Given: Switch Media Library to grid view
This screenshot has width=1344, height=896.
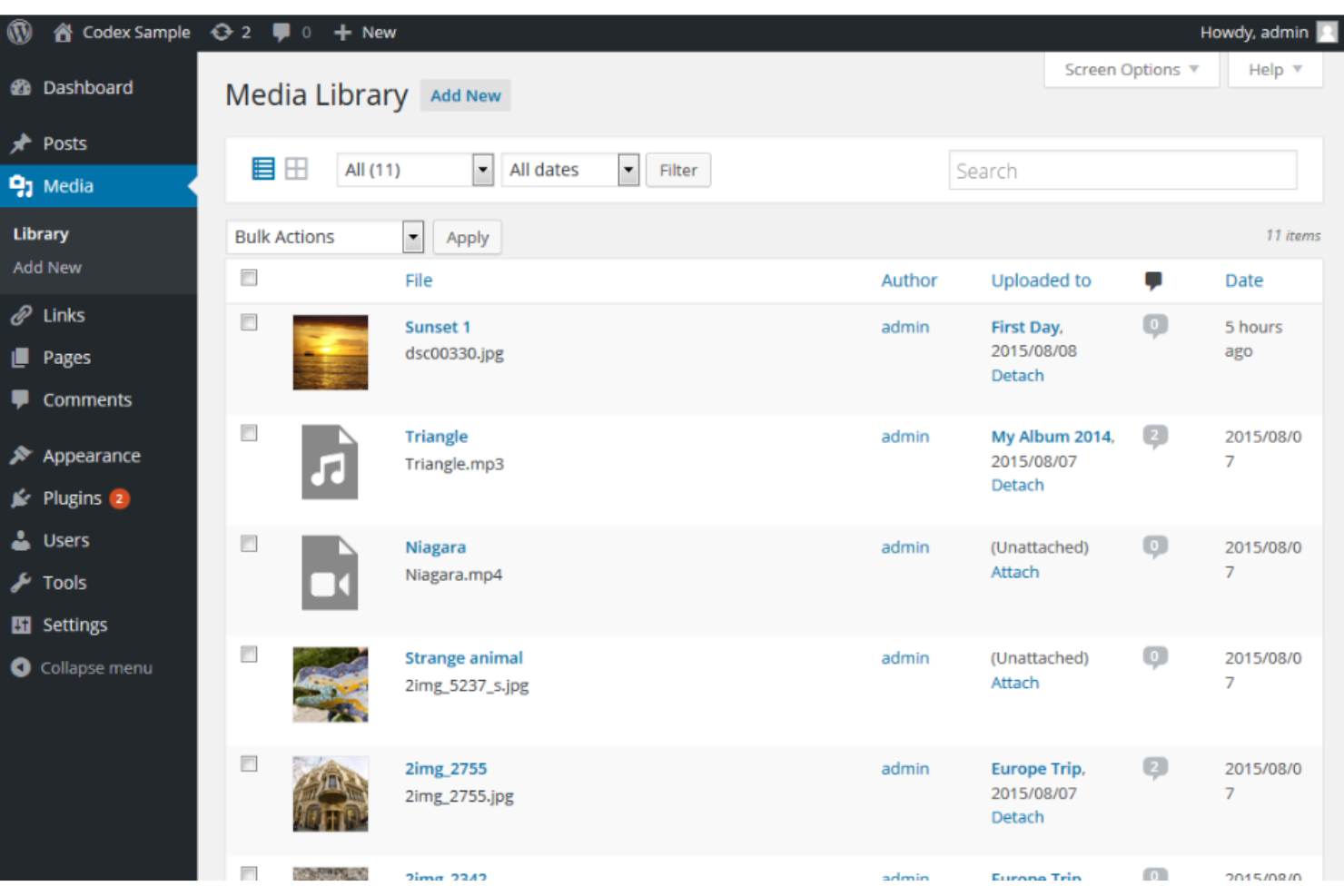Looking at the screenshot, I should (x=296, y=169).
